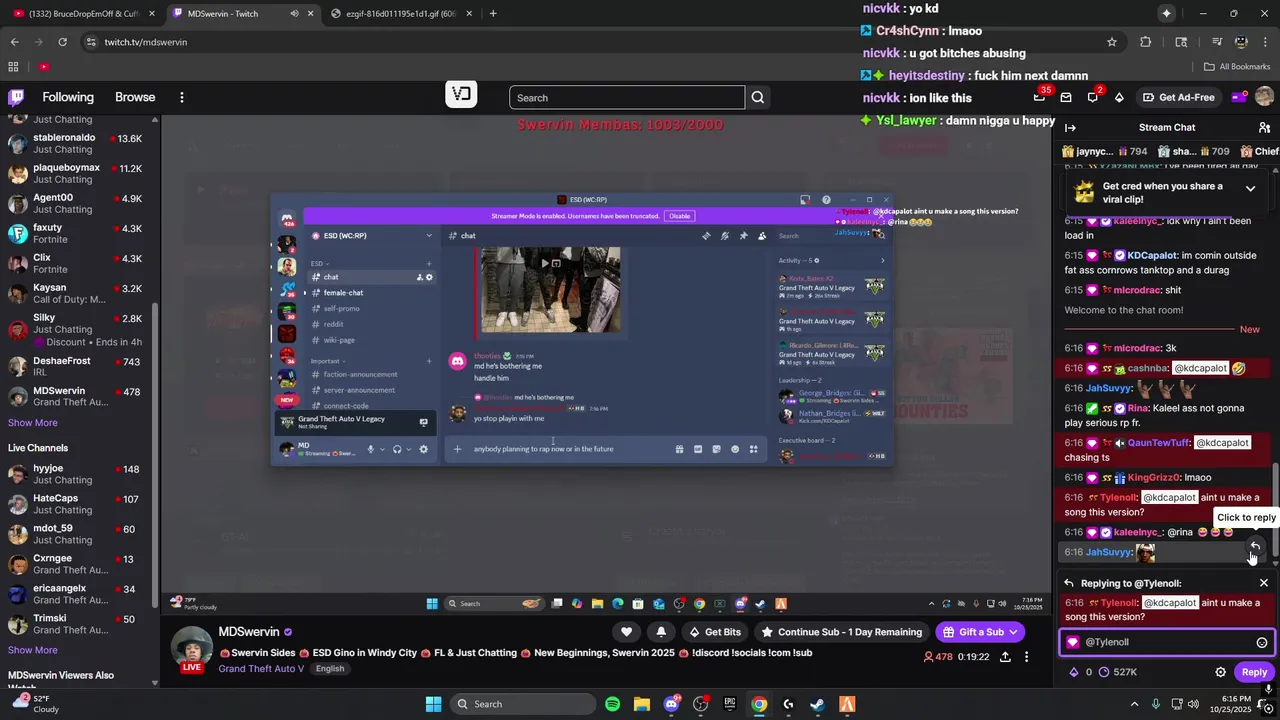Select stableronaldo in followed channels
The image size is (1280, 720).
[x=75, y=143]
